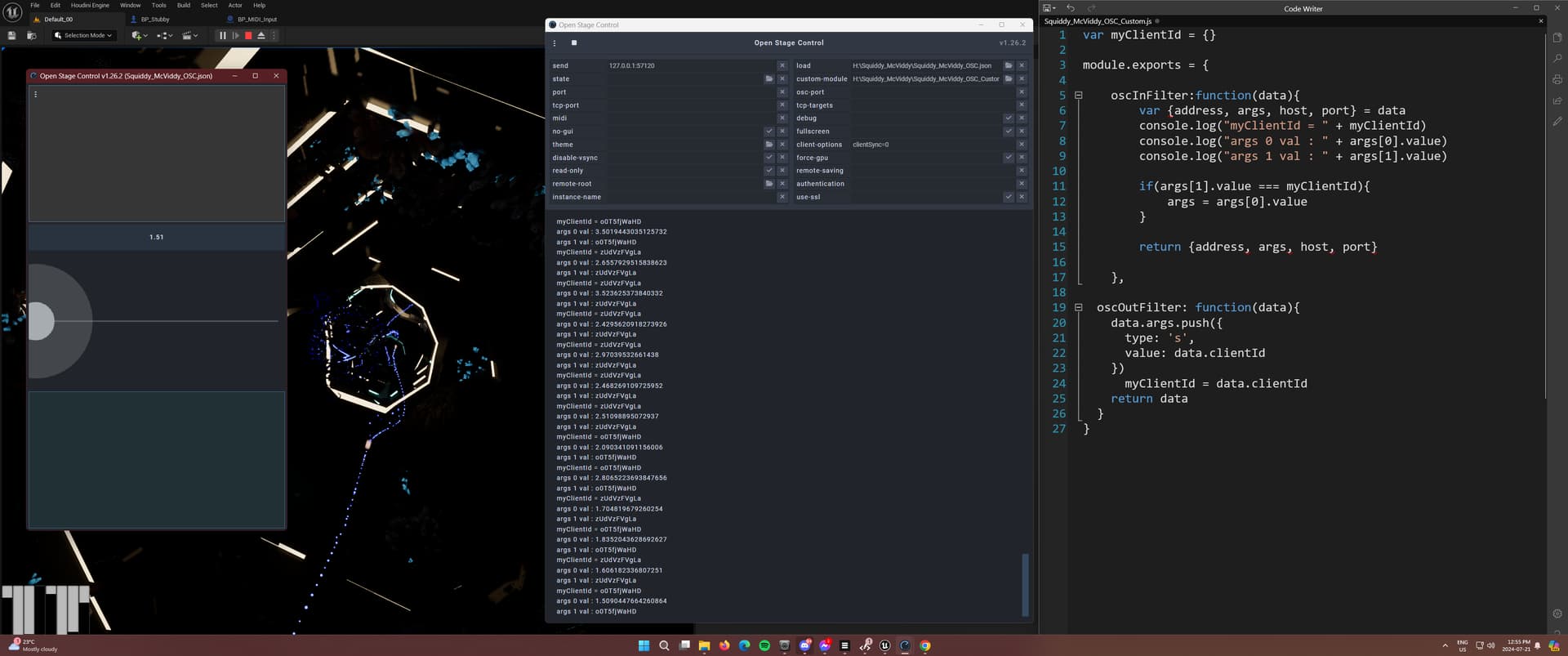
Task: Open the save dropdown in Code Writer
Action: [x=1049, y=8]
